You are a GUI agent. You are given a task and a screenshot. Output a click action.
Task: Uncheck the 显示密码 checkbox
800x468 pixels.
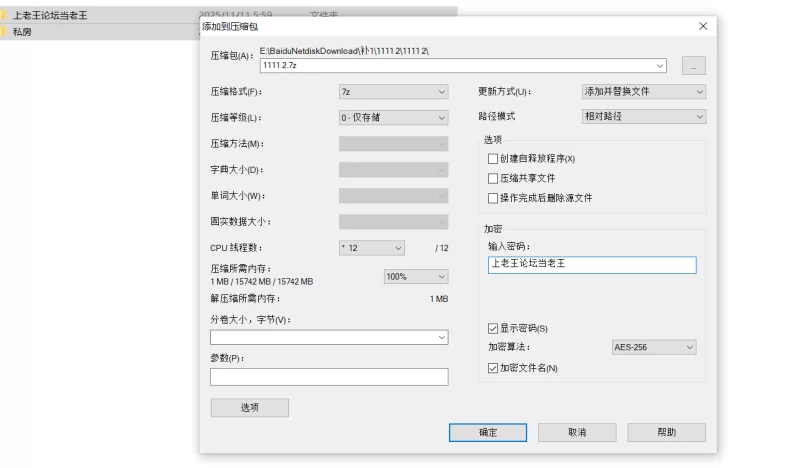[492, 328]
